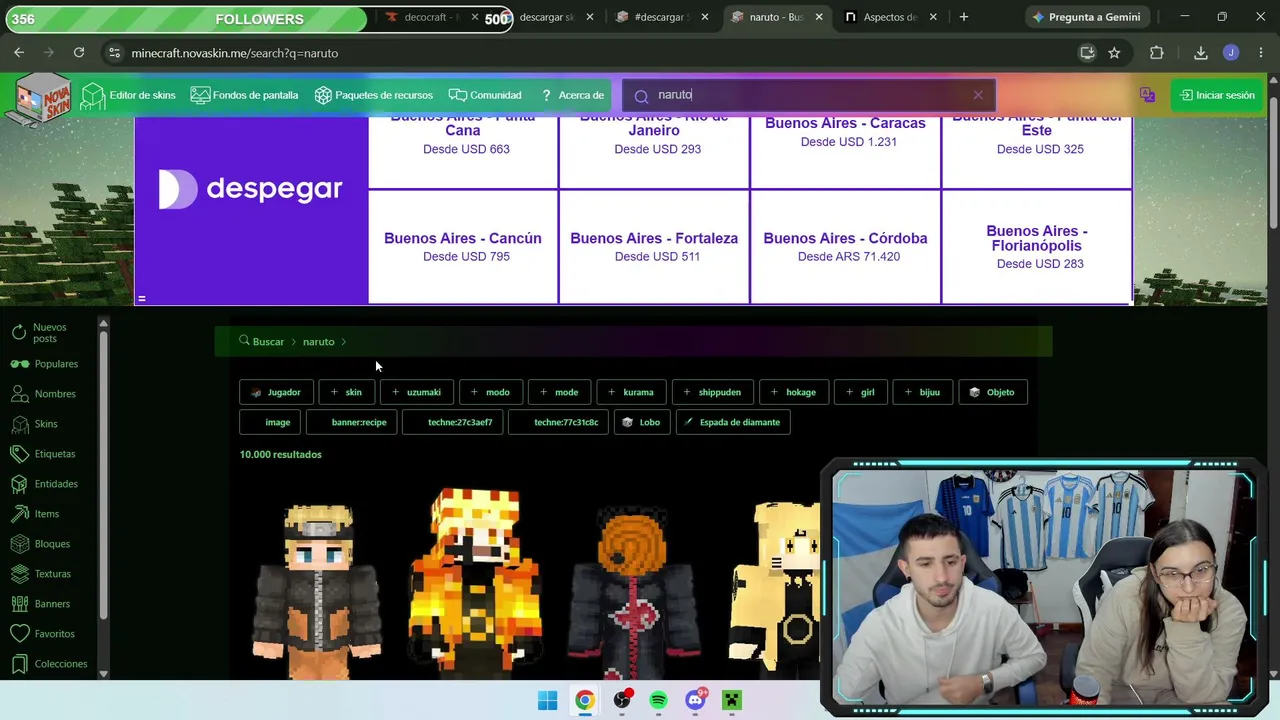The height and width of the screenshot is (720, 1280).
Task: Click the translate language icon in header
Action: pyautogui.click(x=1147, y=95)
